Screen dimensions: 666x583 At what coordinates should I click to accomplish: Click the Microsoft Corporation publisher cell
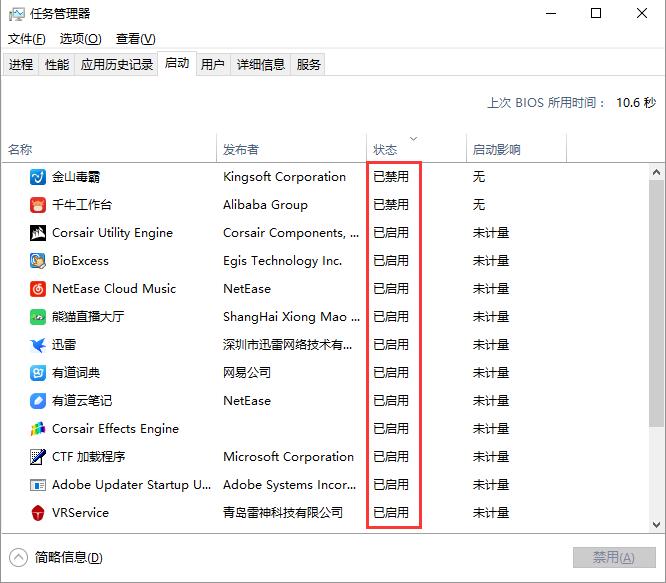pyautogui.click(x=288, y=457)
